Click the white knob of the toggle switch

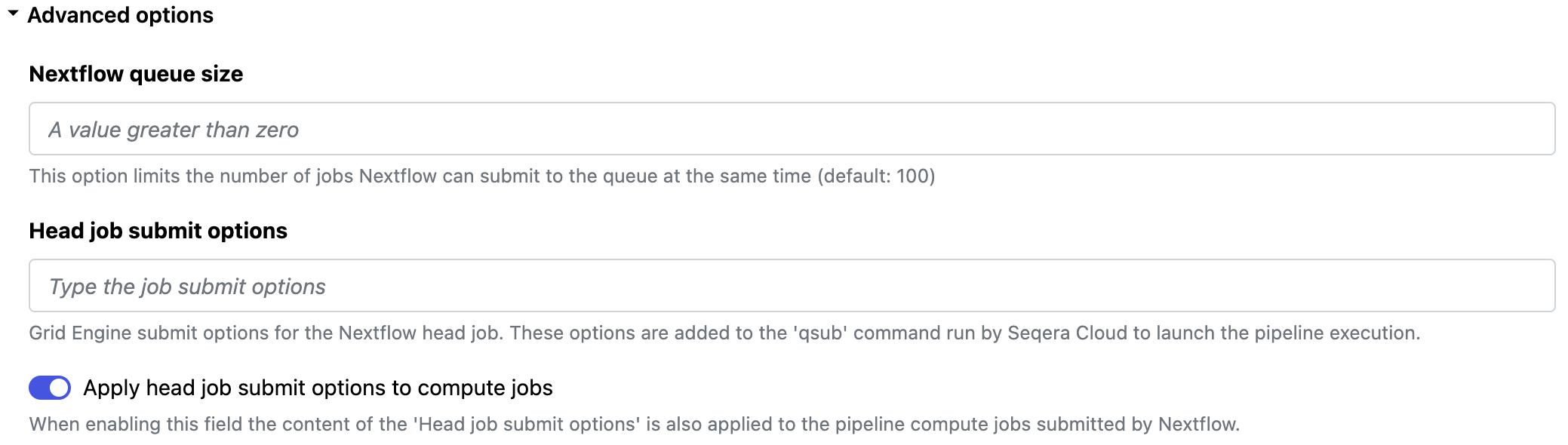59,388
